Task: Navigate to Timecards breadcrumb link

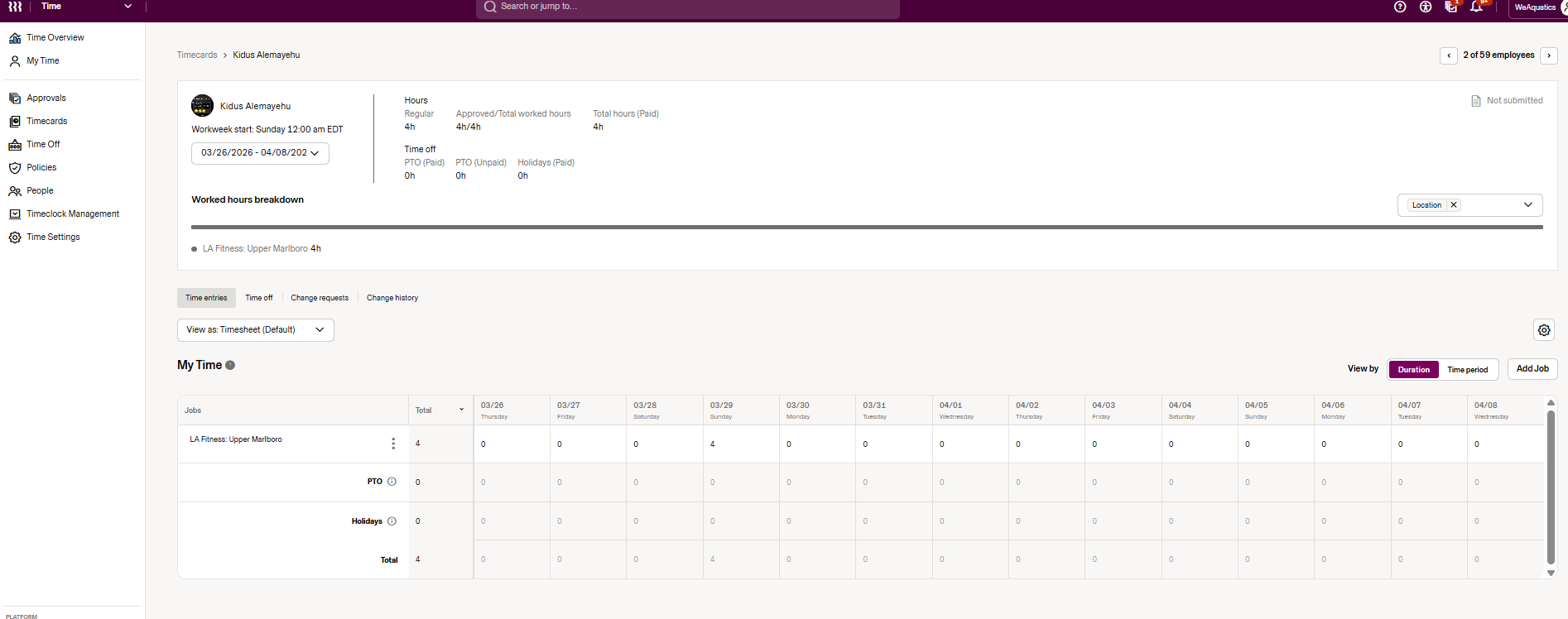Action: click(x=197, y=55)
